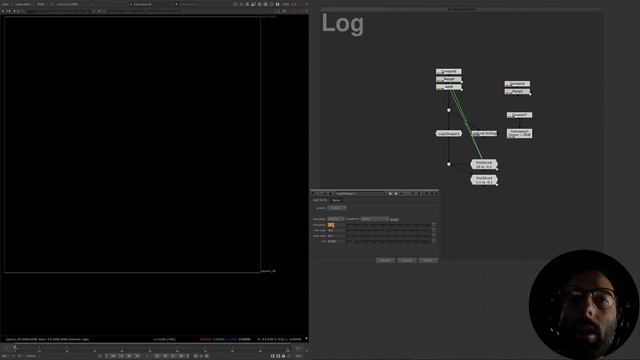Play the timeline forward
This screenshot has height=360, width=640.
pos(165,356)
